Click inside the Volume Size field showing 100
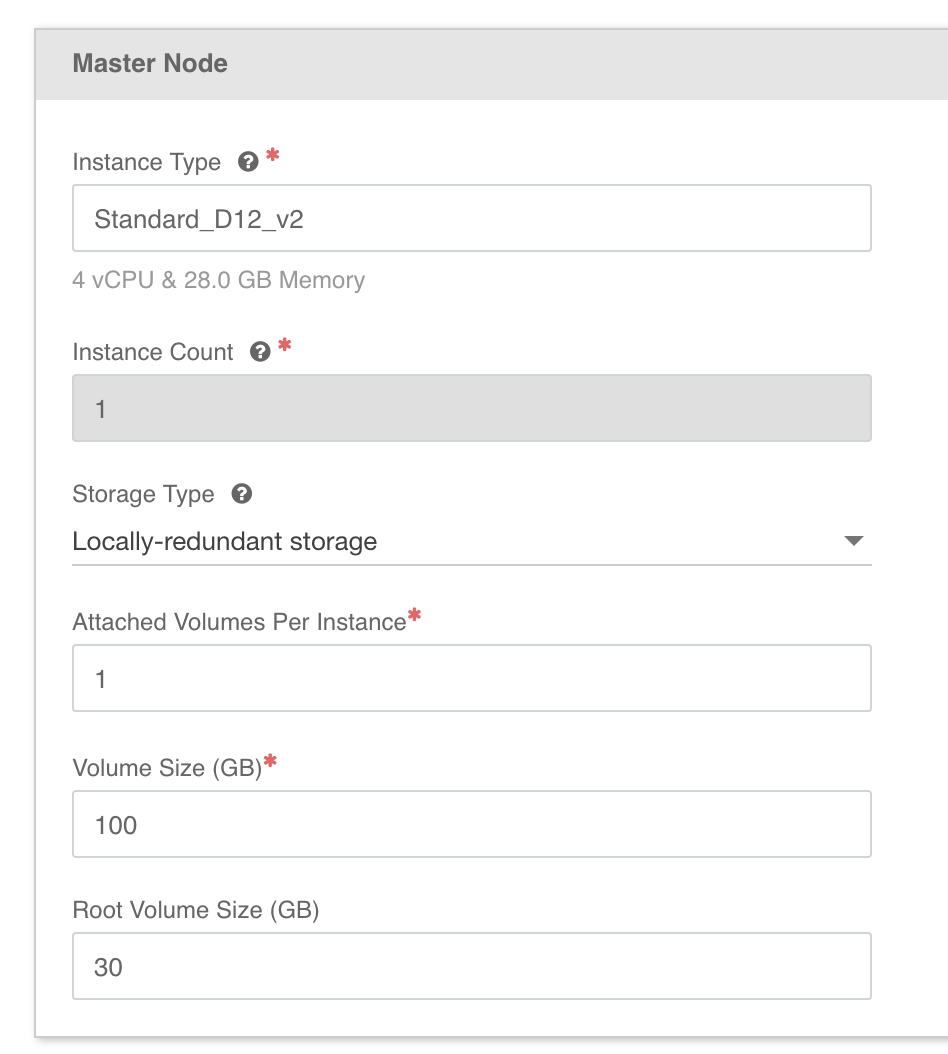The width and height of the screenshot is (948, 1054). tap(470, 824)
